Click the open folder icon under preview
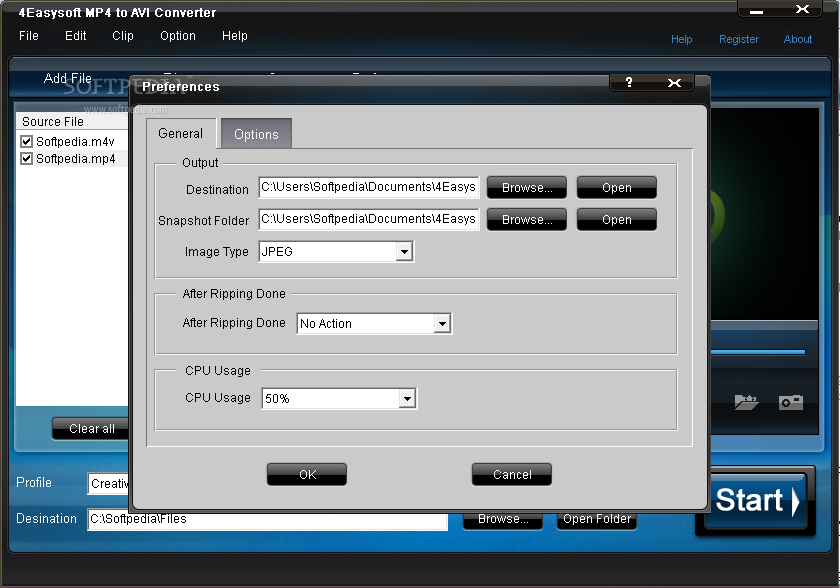The height and width of the screenshot is (588, 840). click(746, 402)
